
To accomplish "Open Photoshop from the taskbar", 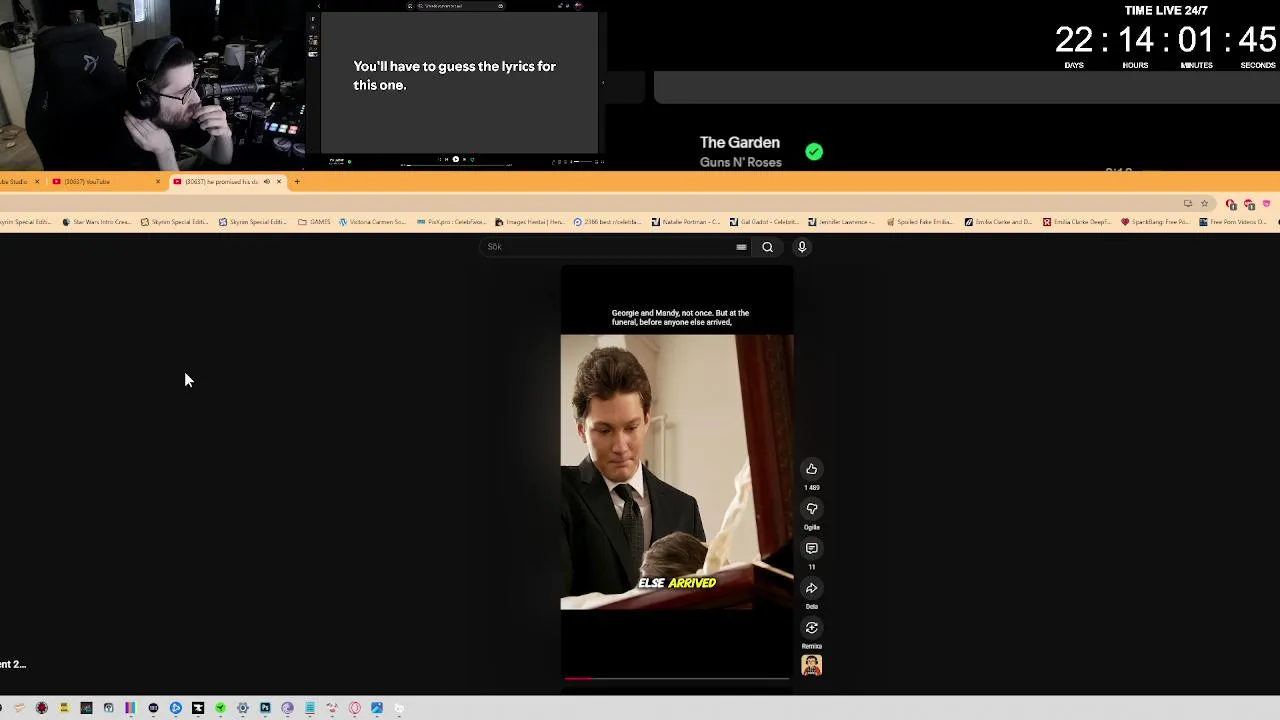I will (x=265, y=708).
